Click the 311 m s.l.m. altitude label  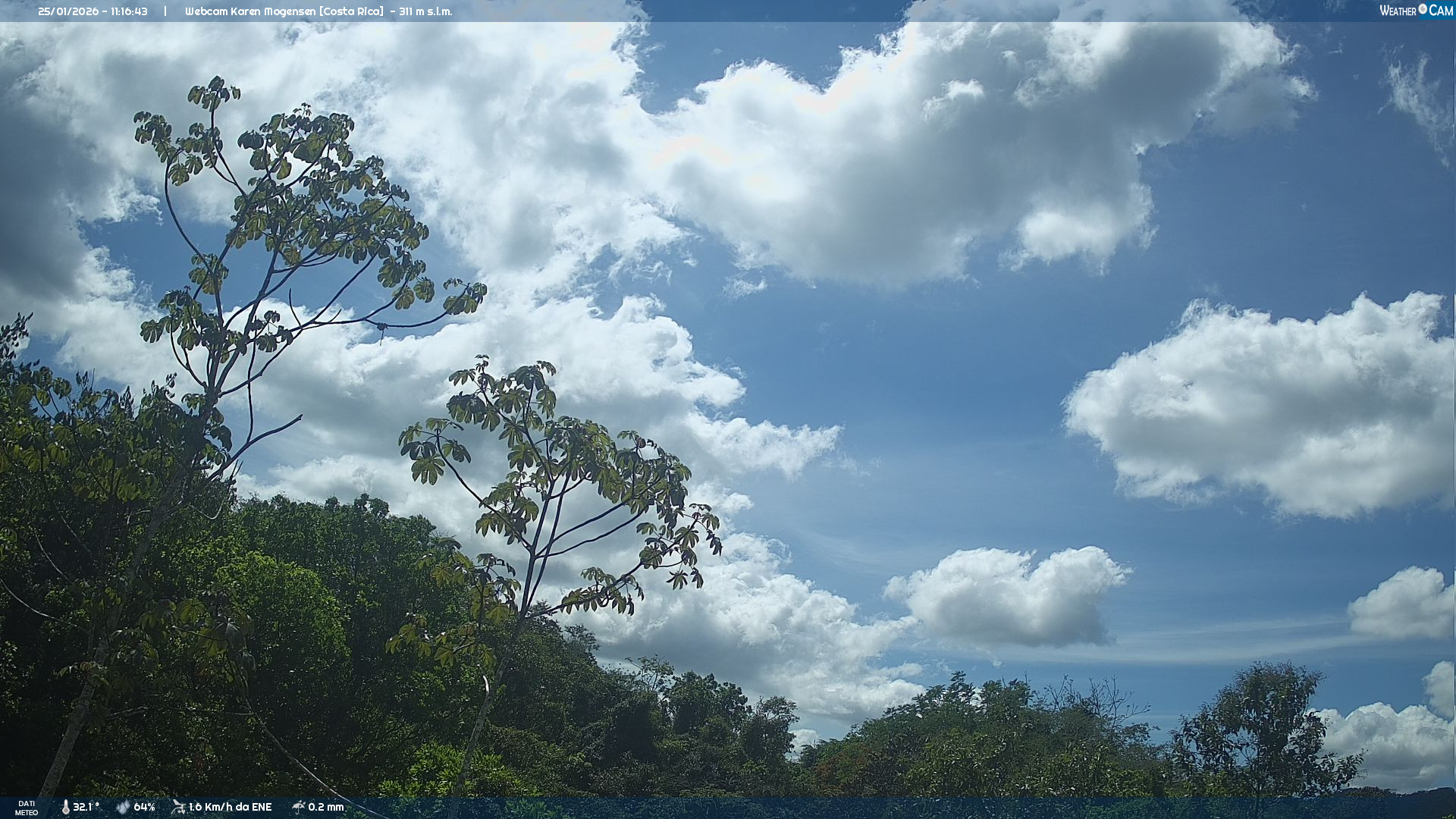[x=425, y=11]
